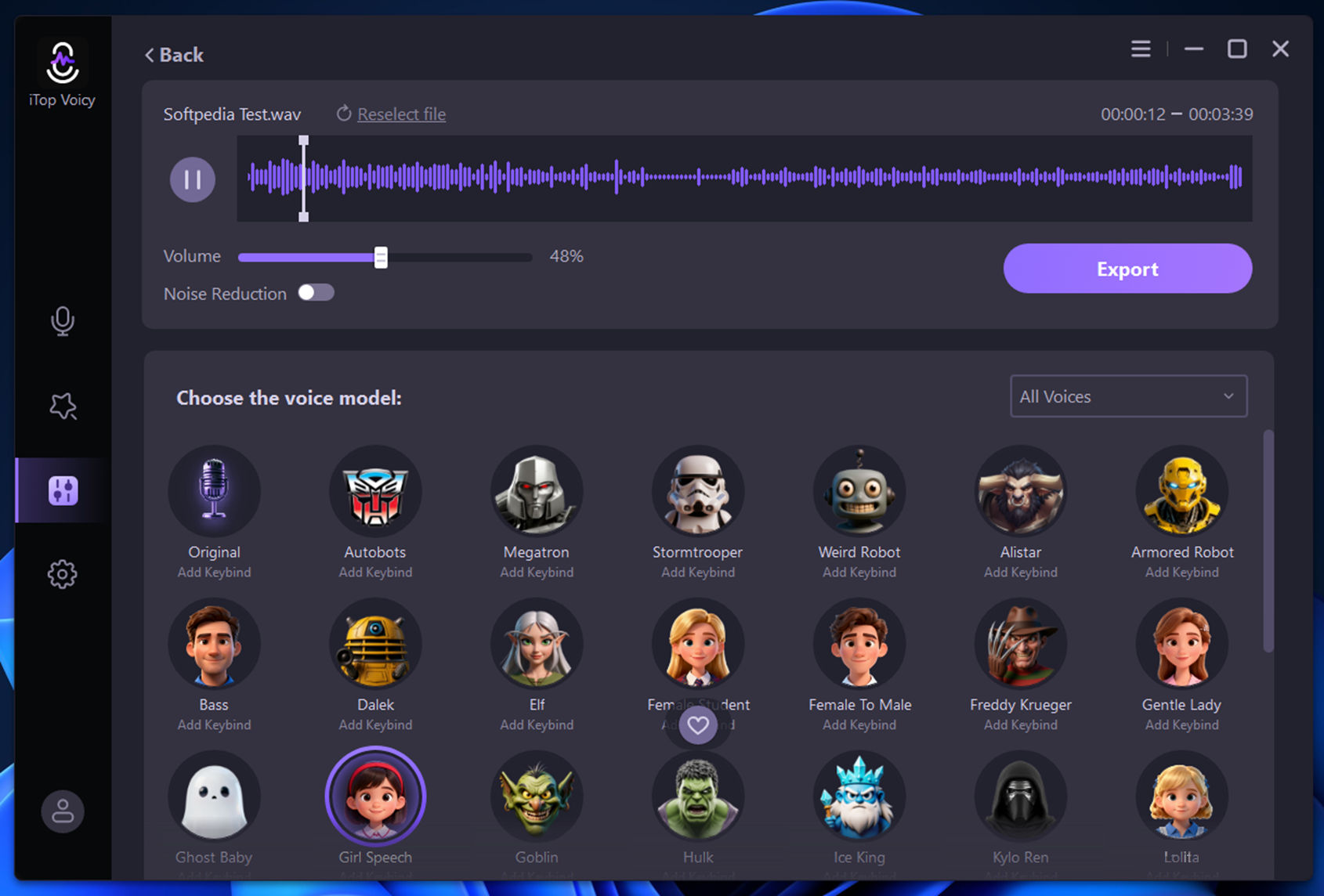Add Keybind for Freddy Krueger voice
Screen dimensions: 1324x896
(1021, 725)
